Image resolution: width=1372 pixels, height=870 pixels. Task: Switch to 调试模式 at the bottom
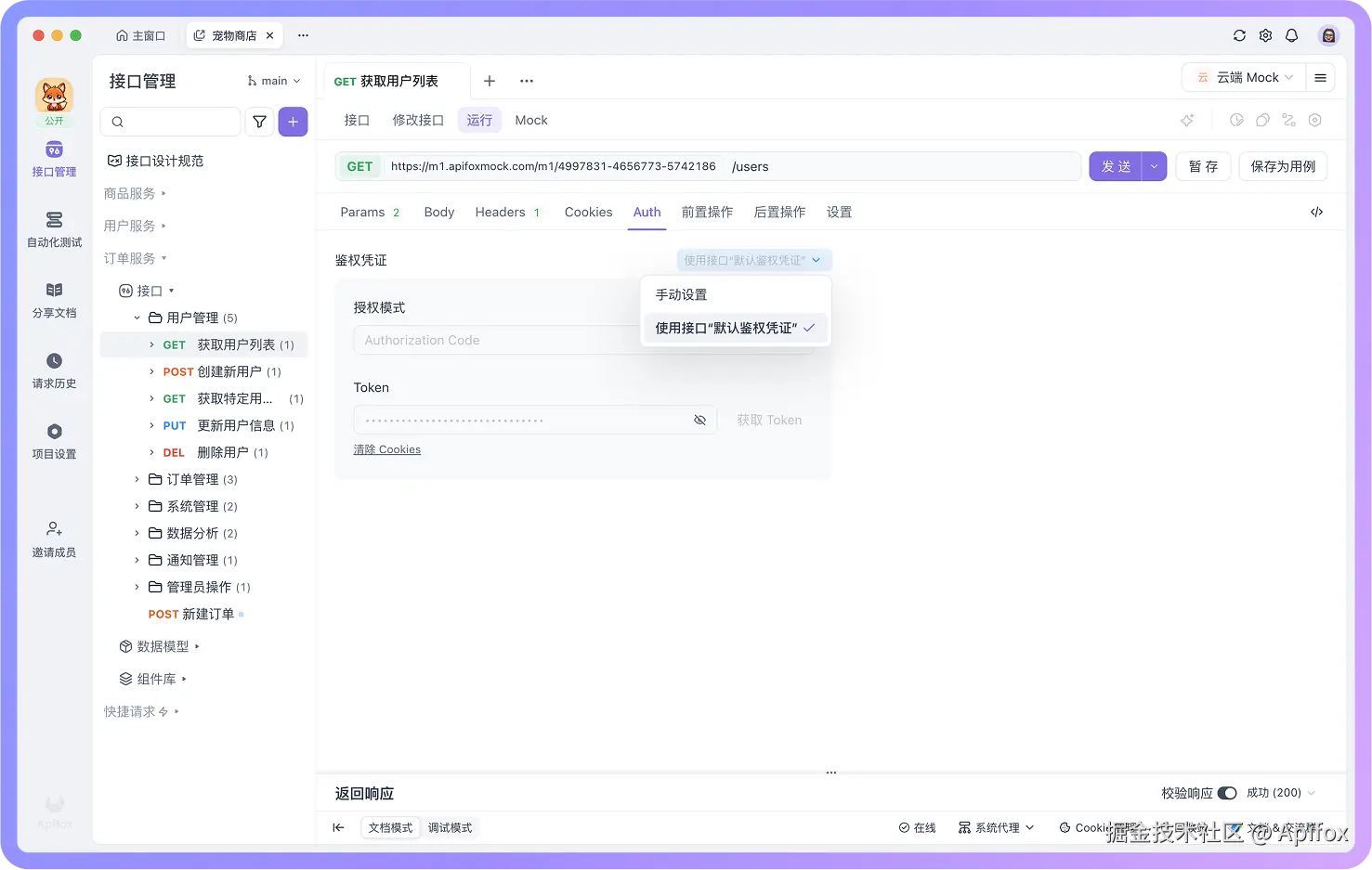point(451,827)
